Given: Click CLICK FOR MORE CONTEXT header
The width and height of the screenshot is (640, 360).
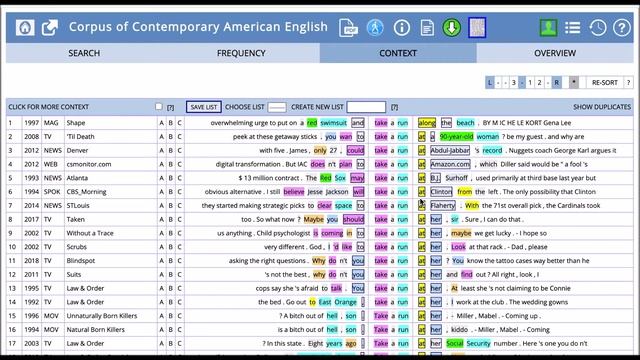Looking at the screenshot, I should (x=49, y=107).
